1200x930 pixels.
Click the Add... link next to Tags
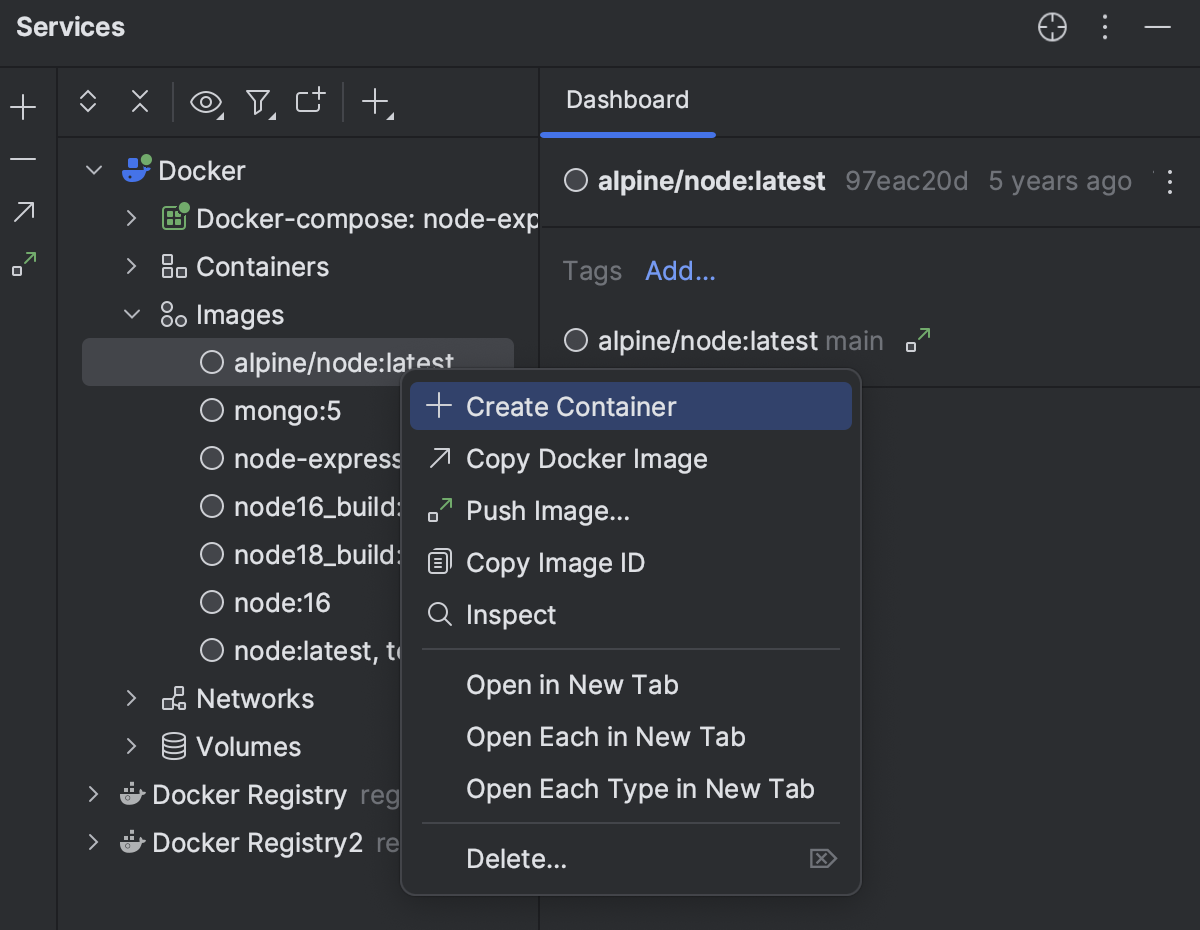coord(680,271)
